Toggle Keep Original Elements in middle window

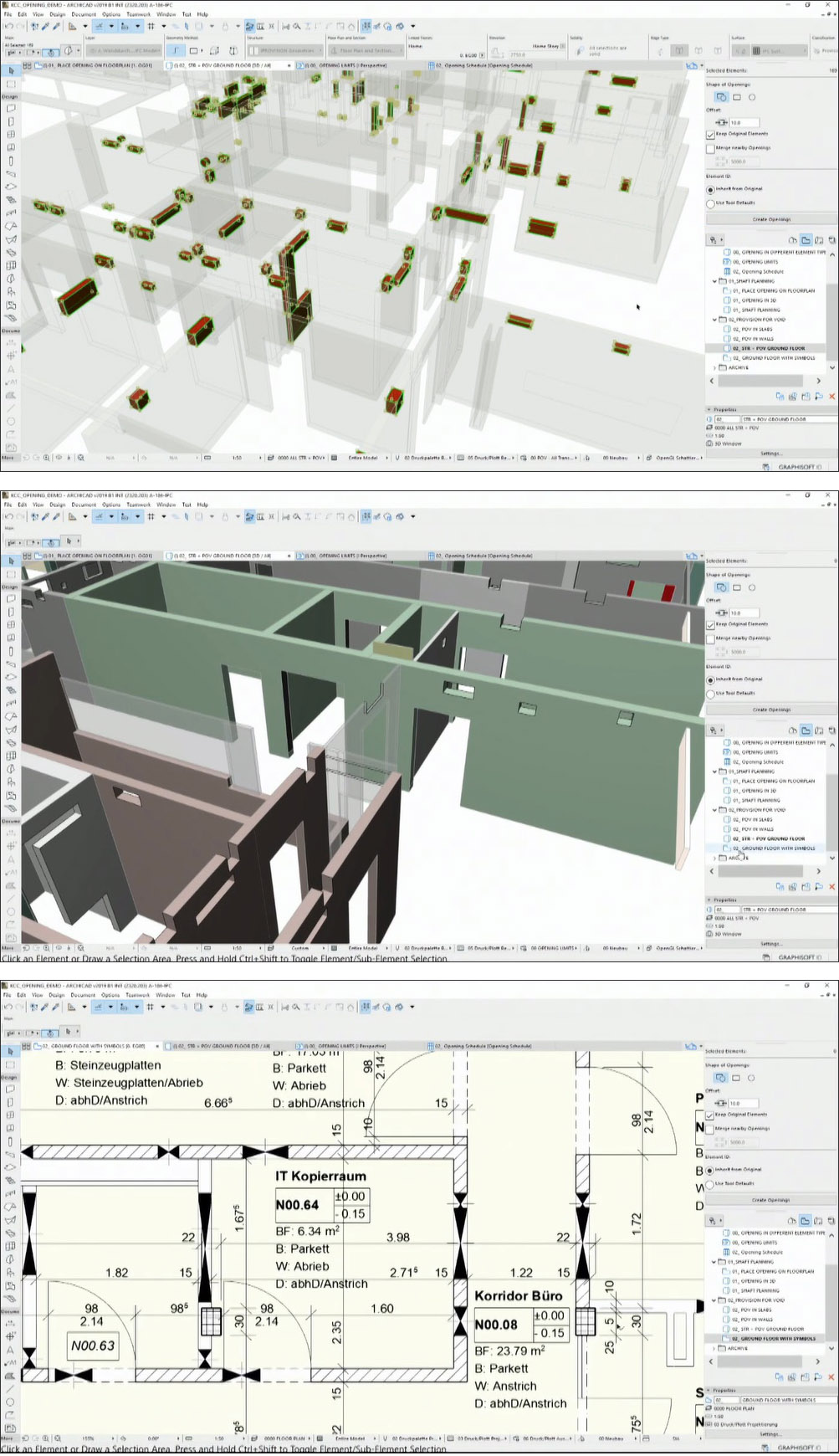click(710, 624)
